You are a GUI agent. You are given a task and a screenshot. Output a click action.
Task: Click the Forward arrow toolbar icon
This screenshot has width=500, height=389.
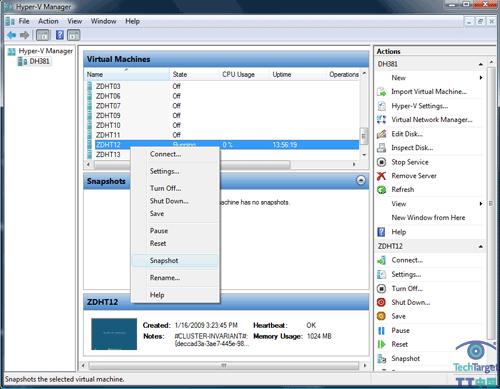[24, 35]
